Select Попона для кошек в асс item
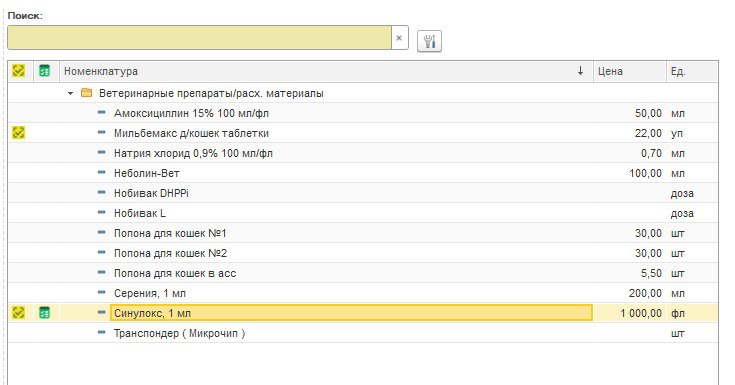Image resolution: width=735 pixels, height=385 pixels. pos(175,273)
